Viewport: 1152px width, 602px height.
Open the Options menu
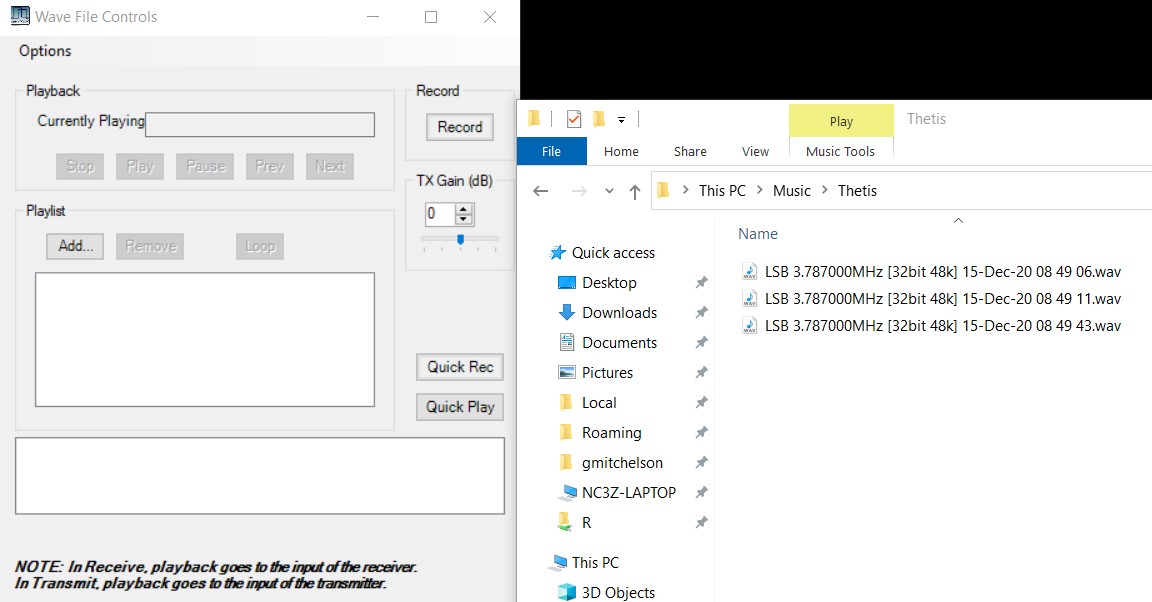[x=45, y=51]
